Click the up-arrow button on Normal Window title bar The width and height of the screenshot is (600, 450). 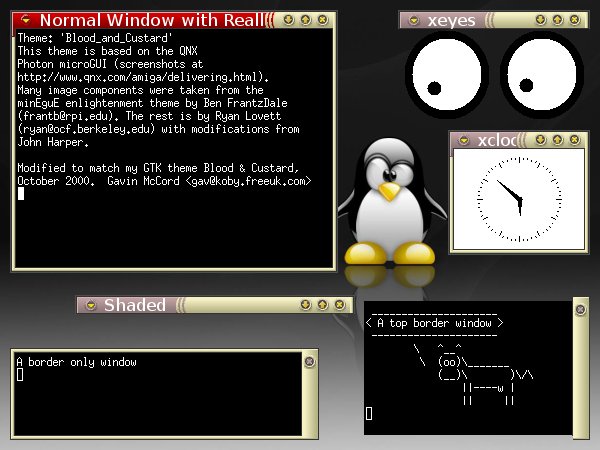[306, 20]
